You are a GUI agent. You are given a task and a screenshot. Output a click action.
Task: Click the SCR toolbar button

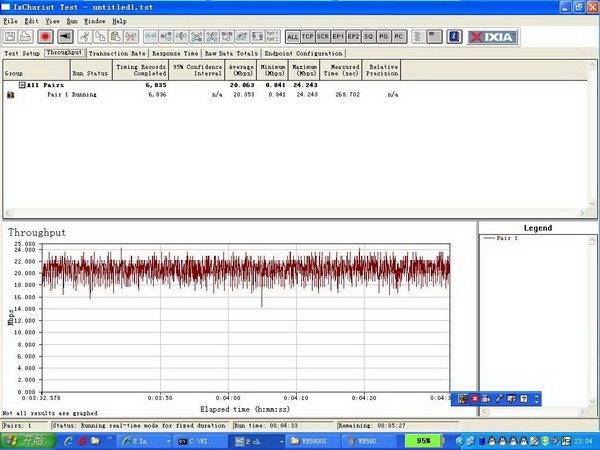[323, 36]
